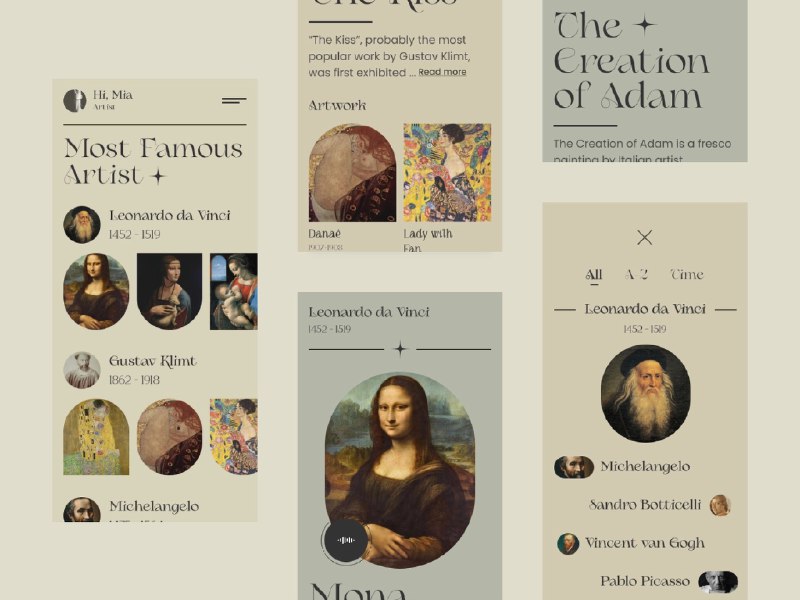Click Gustav Klimt's small avatar

click(82, 370)
